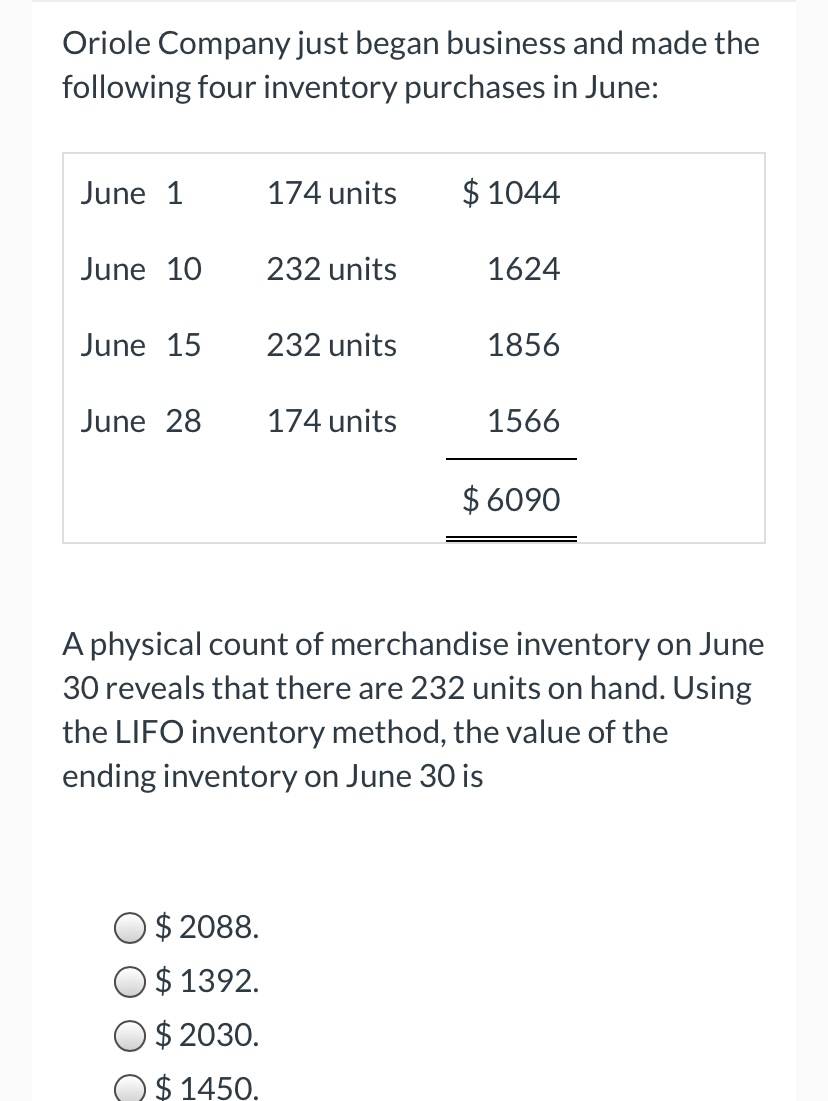Click the $ 2088. answer label text
The image size is (828, 1101).
pos(206,927)
